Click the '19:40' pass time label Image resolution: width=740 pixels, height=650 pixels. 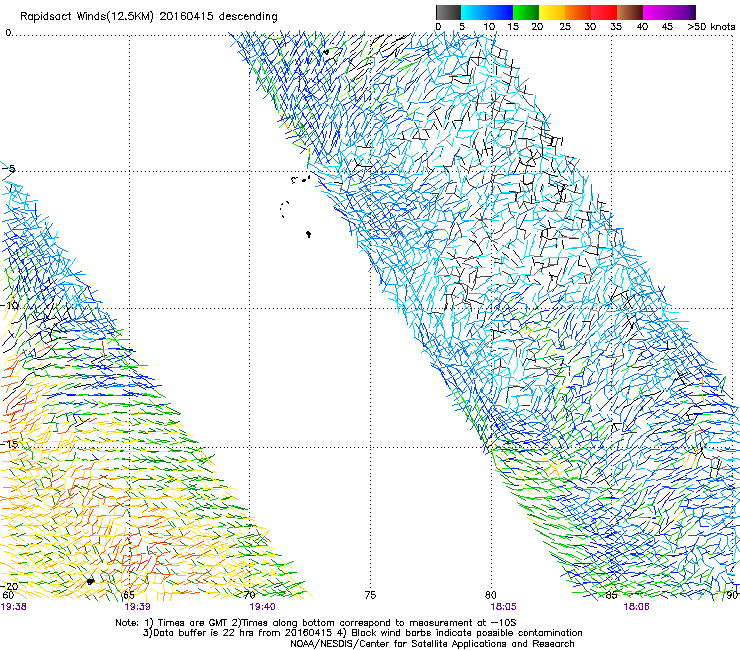coord(262,607)
